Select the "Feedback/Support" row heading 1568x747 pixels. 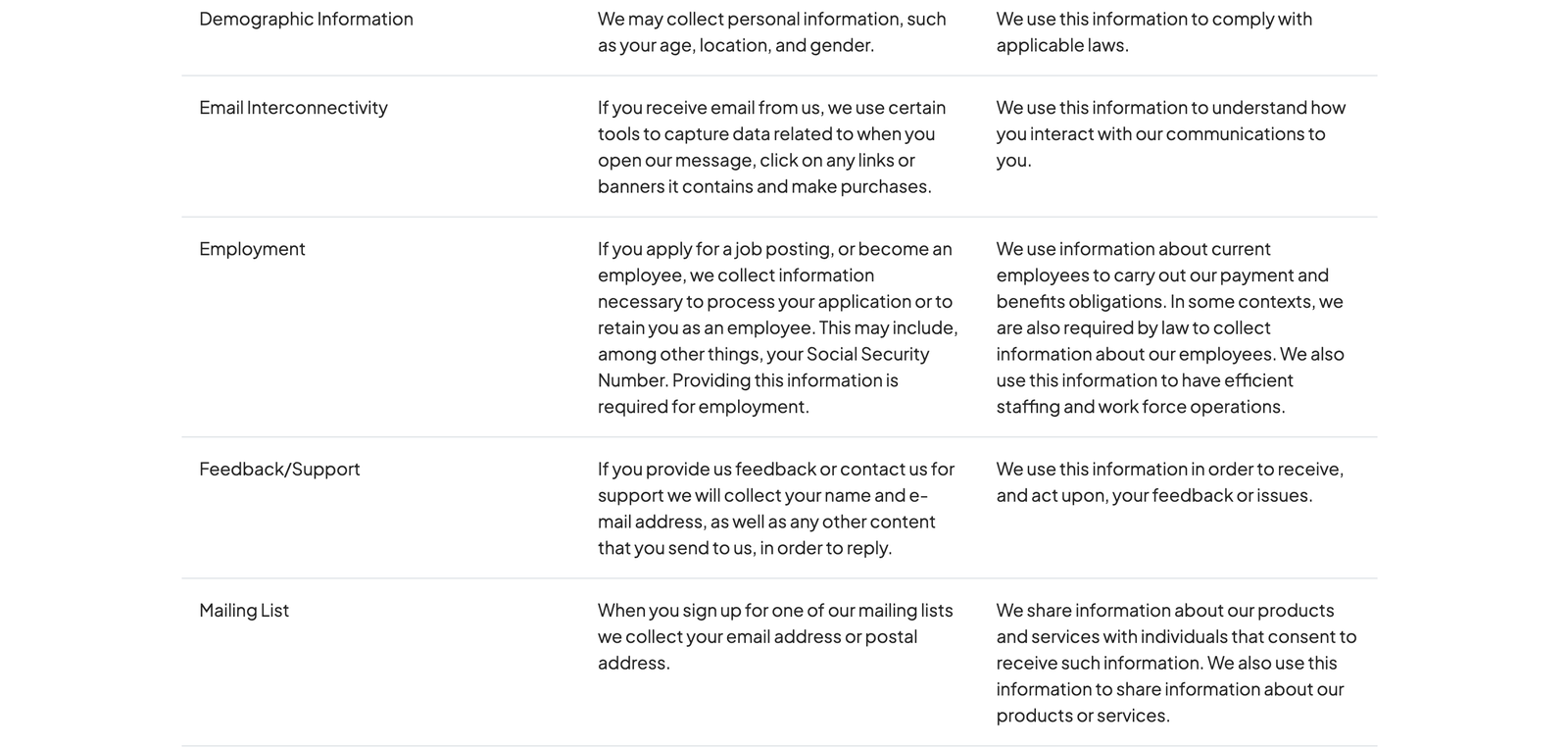click(x=279, y=469)
